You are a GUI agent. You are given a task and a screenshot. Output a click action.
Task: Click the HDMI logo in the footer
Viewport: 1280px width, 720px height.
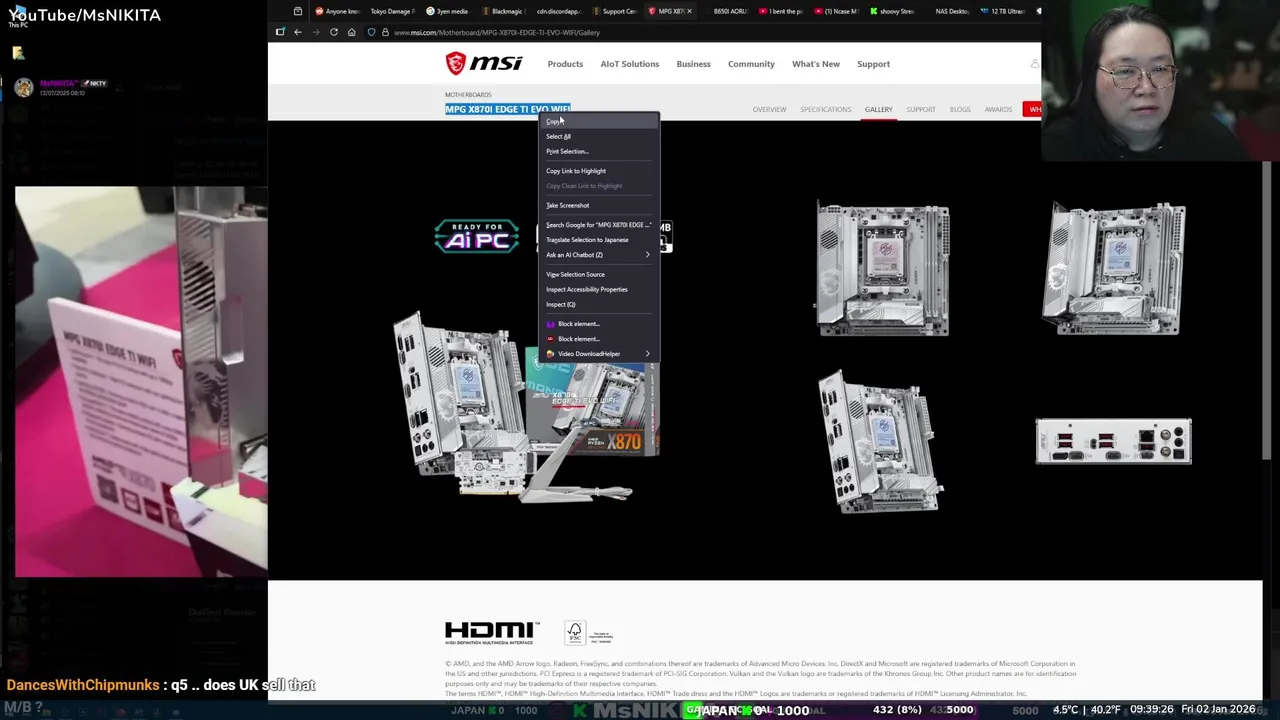(492, 631)
